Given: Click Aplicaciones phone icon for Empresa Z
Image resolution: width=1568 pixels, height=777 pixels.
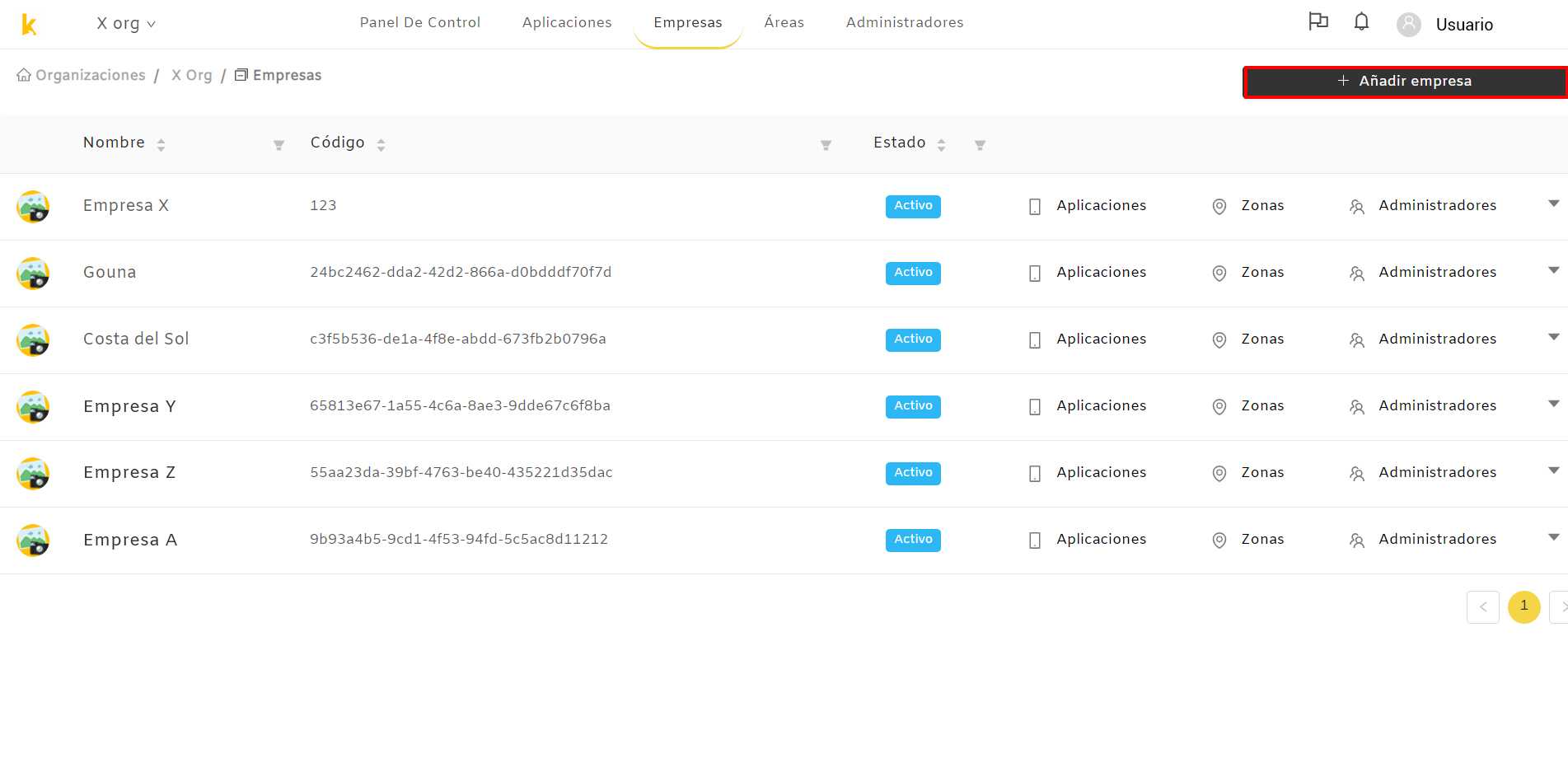Looking at the screenshot, I should coord(1035,474).
